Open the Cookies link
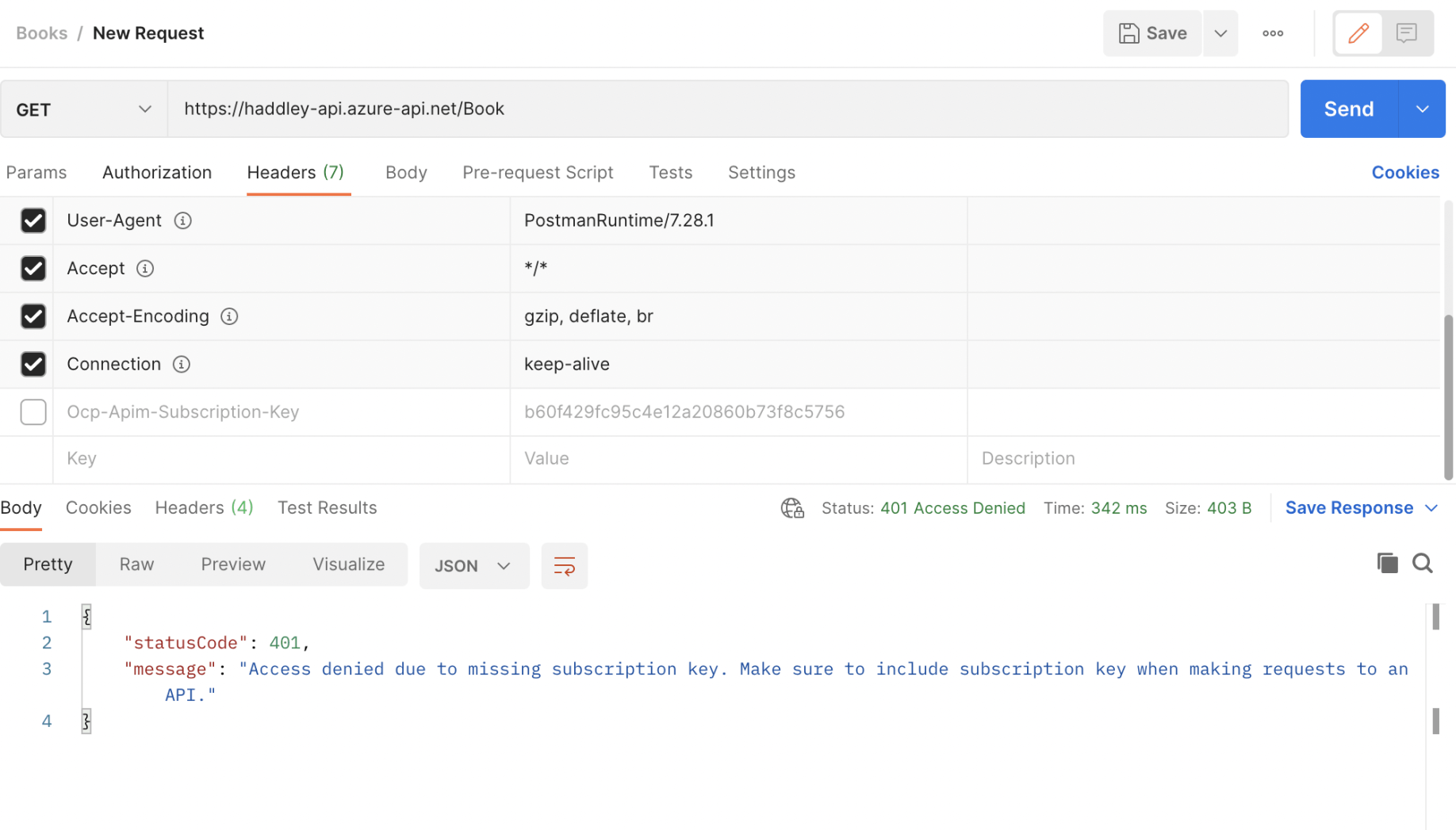 pyautogui.click(x=1404, y=173)
